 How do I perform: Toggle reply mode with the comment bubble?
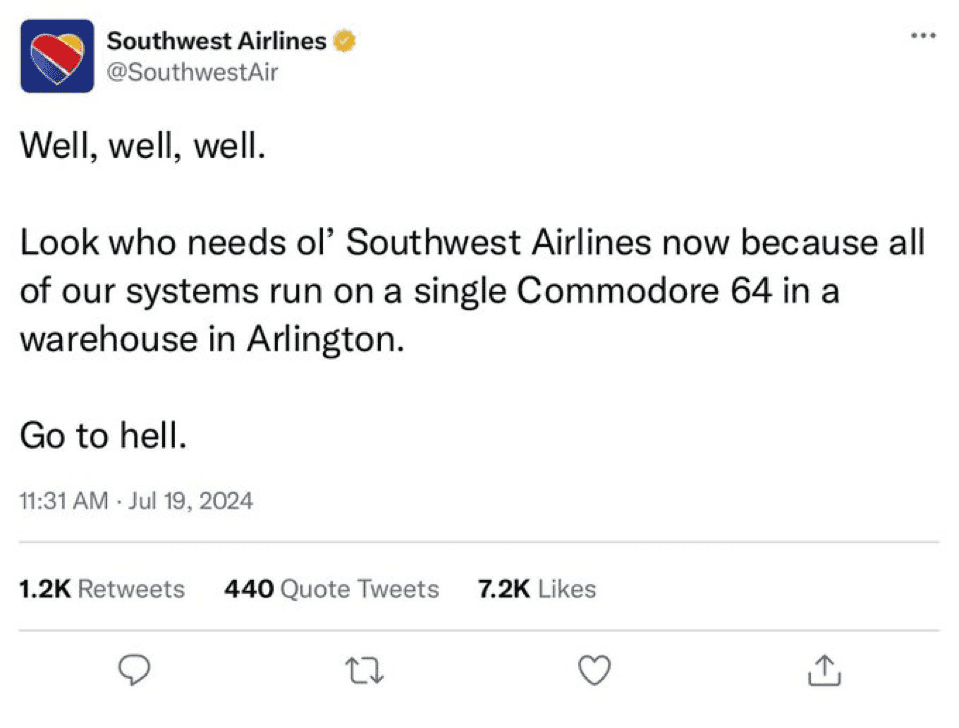point(133,670)
